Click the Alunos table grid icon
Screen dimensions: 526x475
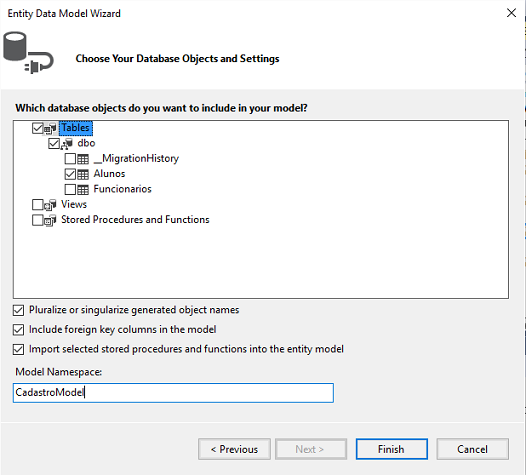83,174
